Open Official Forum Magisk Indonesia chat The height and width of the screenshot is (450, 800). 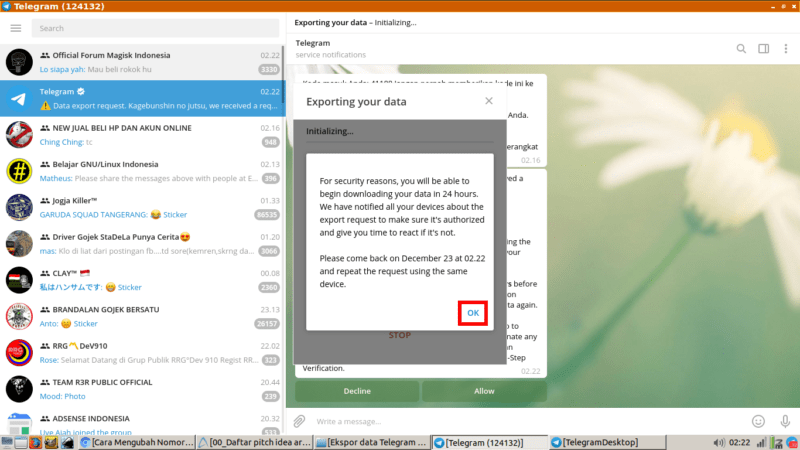142,62
